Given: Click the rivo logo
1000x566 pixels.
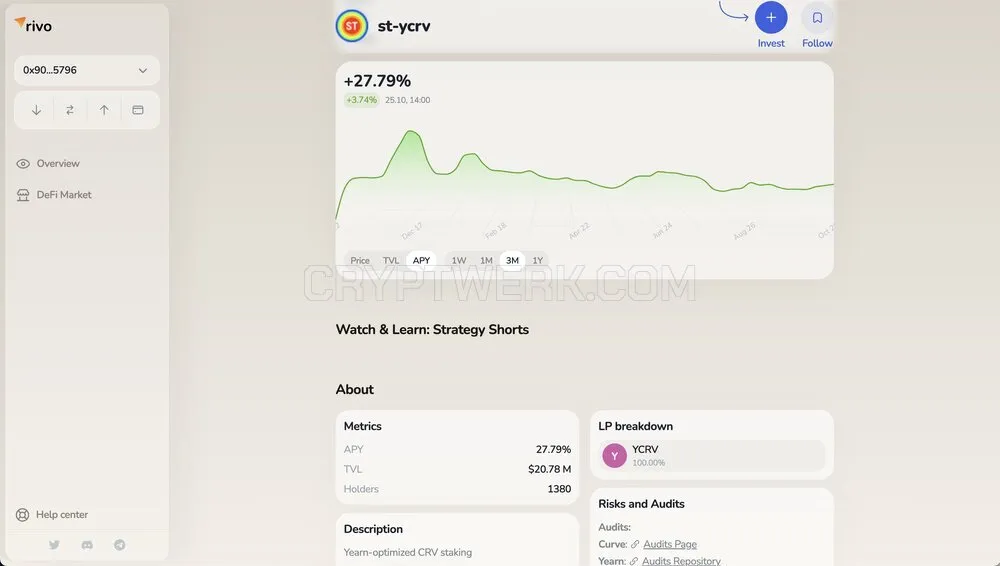Looking at the screenshot, I should click(33, 26).
